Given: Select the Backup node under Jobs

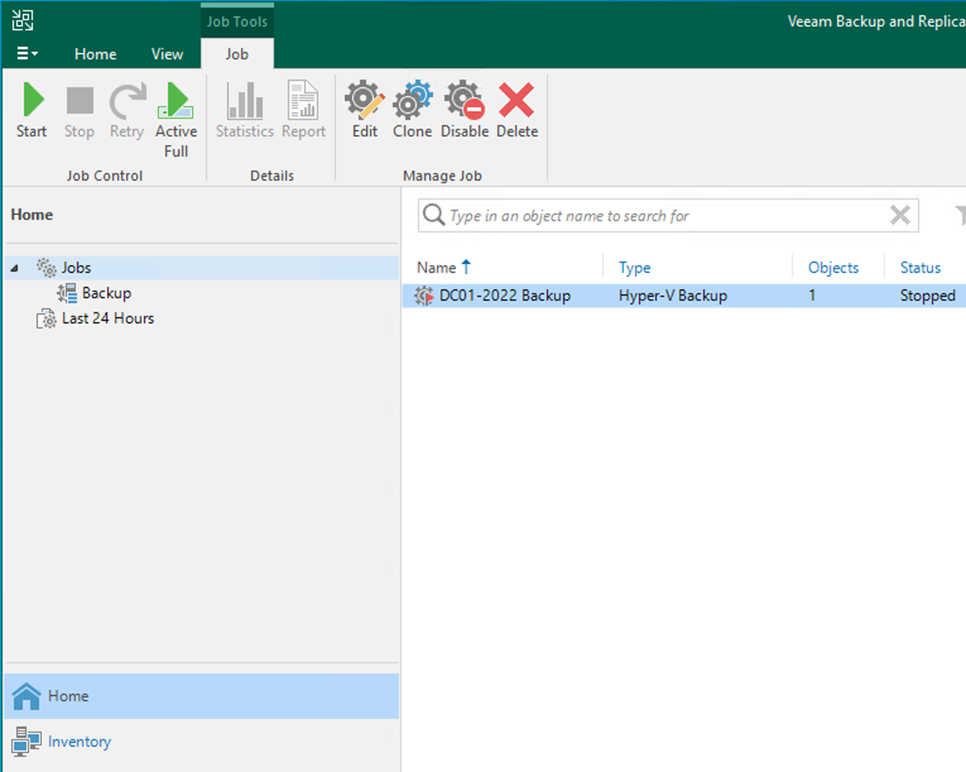Looking at the screenshot, I should click(104, 293).
